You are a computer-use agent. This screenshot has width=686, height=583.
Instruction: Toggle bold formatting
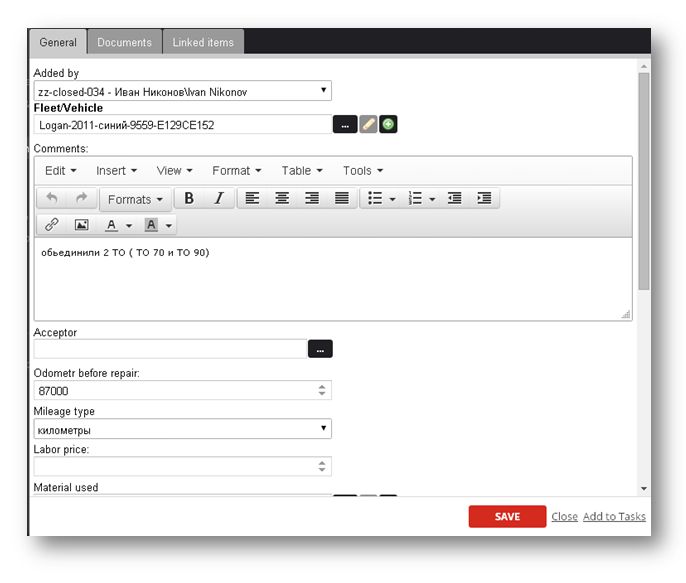click(189, 199)
